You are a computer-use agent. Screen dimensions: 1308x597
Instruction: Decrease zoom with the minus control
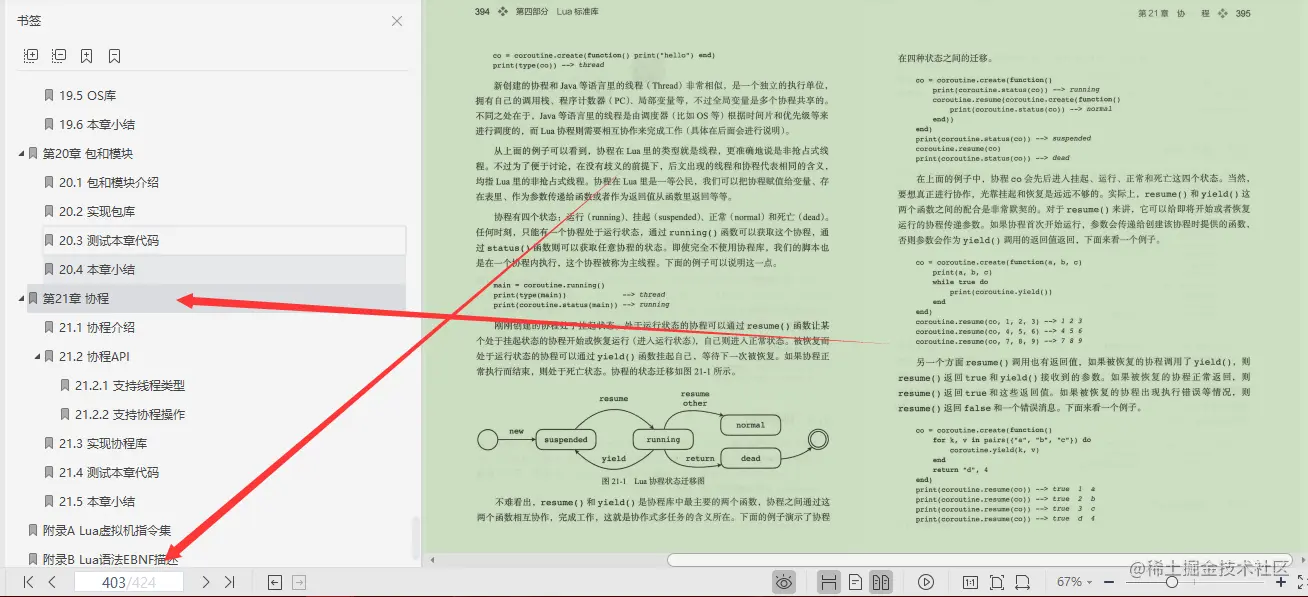coord(1108,581)
